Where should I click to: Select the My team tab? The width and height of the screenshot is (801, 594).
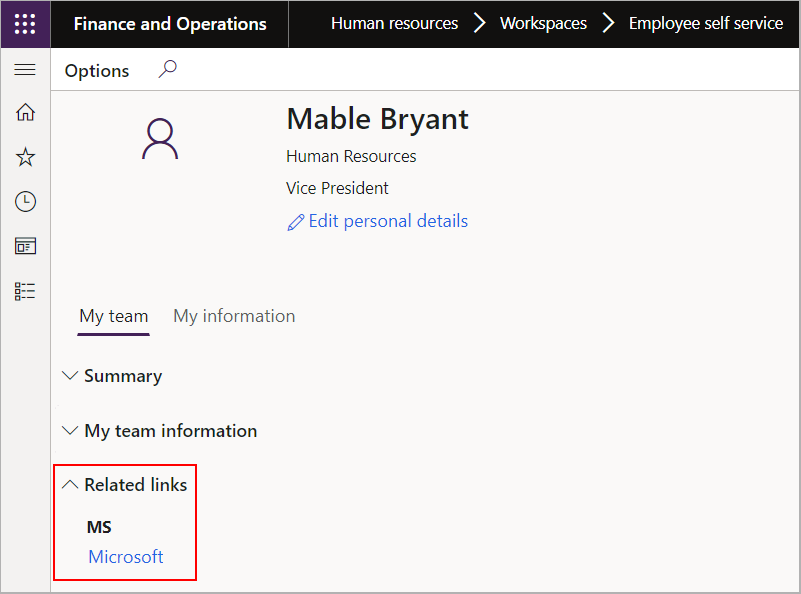(x=113, y=316)
